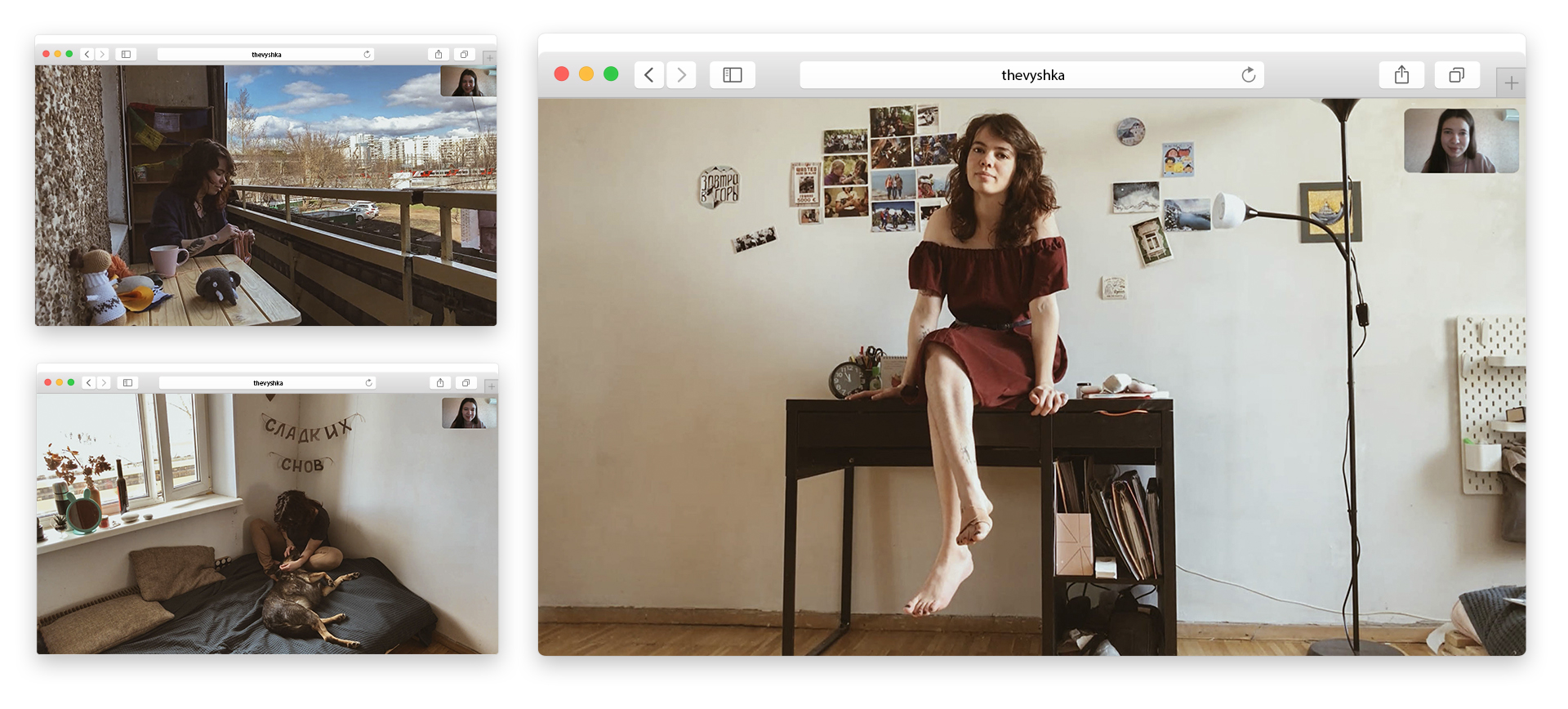Go back in the balcony-photo browser window
Image resolution: width=1568 pixels, height=709 pixels.
[87, 55]
